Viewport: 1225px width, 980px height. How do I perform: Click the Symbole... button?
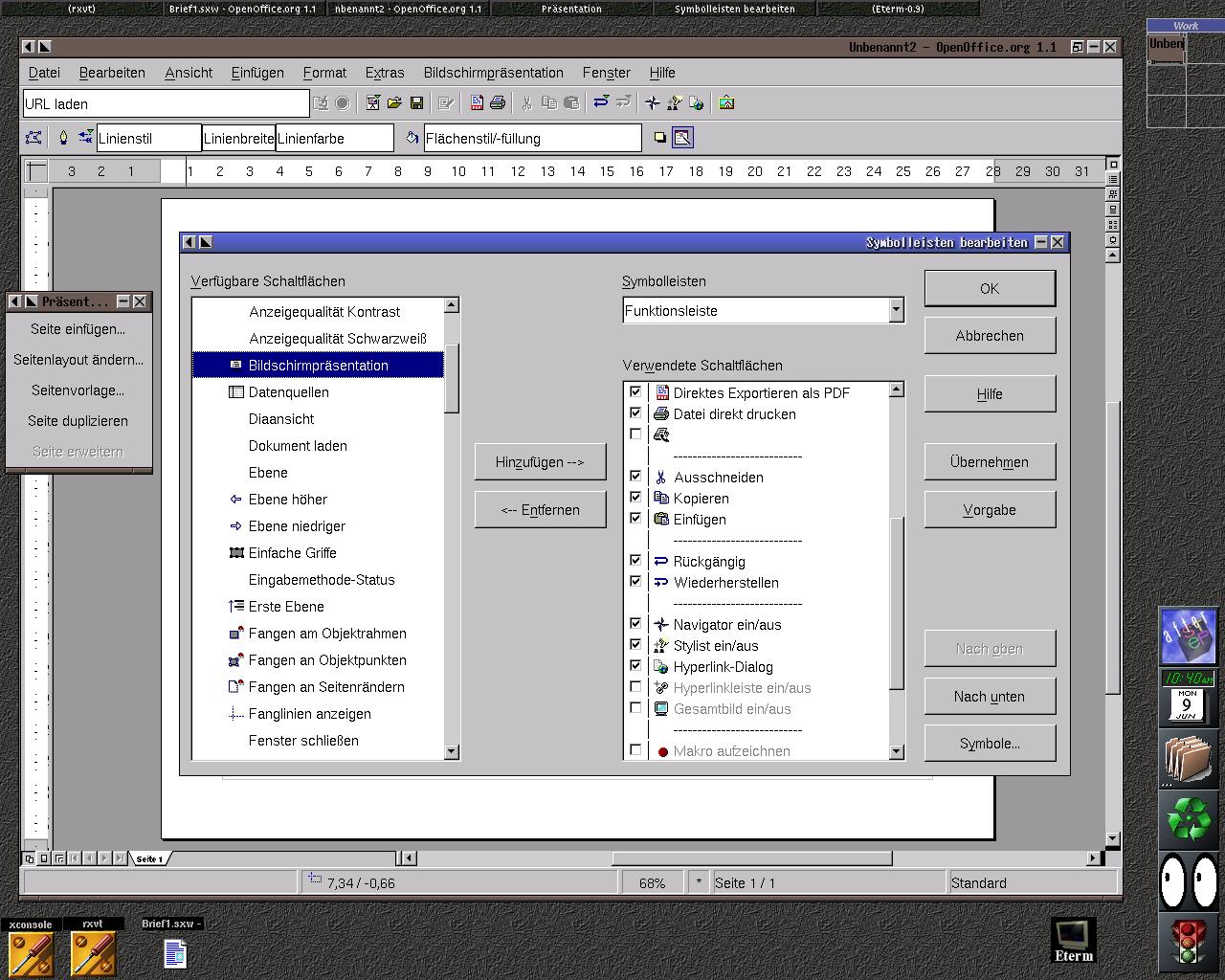tap(990, 744)
